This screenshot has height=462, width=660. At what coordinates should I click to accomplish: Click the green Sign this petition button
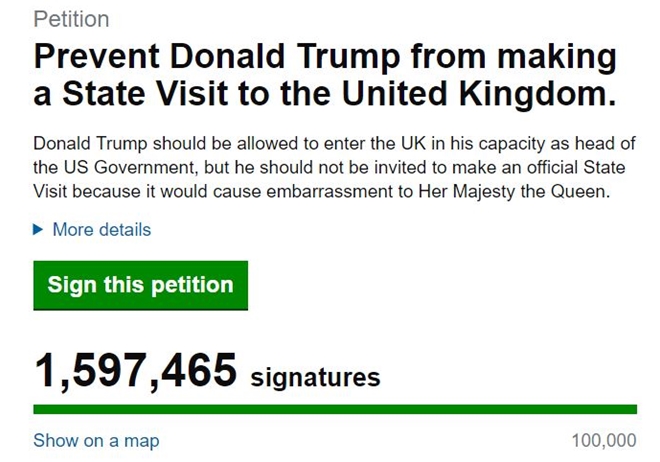pyautogui.click(x=141, y=285)
